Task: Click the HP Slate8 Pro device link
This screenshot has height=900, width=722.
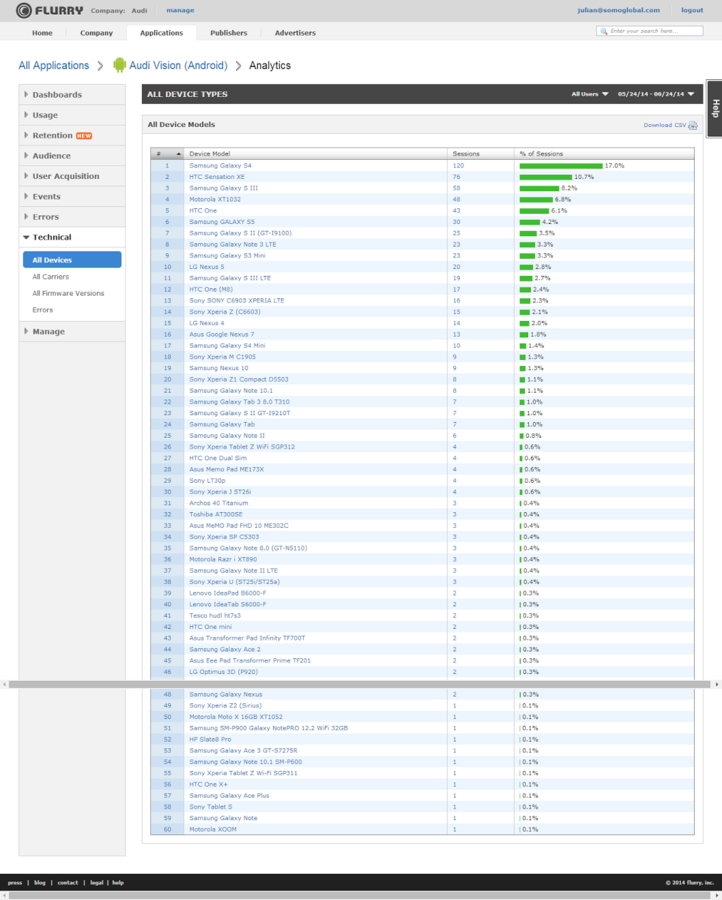Action: (x=210, y=739)
